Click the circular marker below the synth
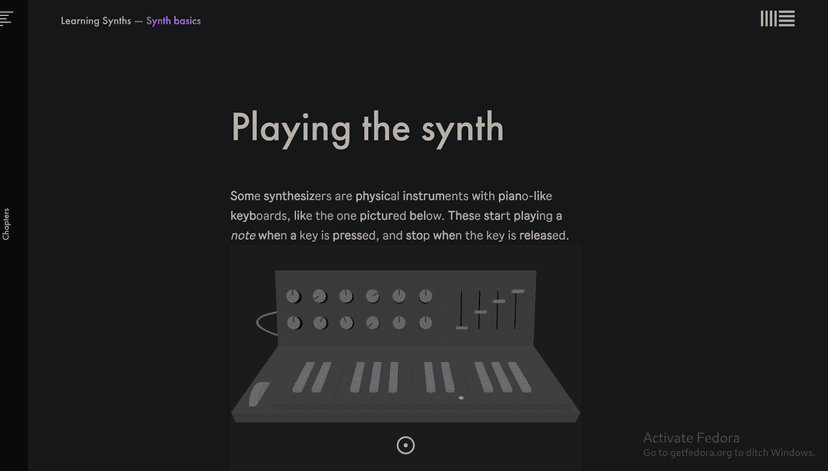 [405, 445]
